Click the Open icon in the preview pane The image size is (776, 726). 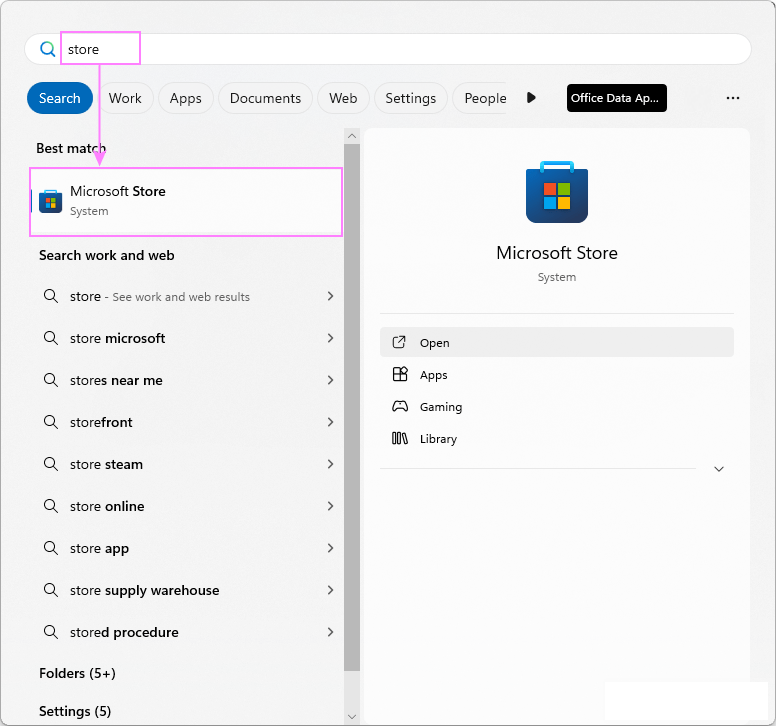click(399, 342)
